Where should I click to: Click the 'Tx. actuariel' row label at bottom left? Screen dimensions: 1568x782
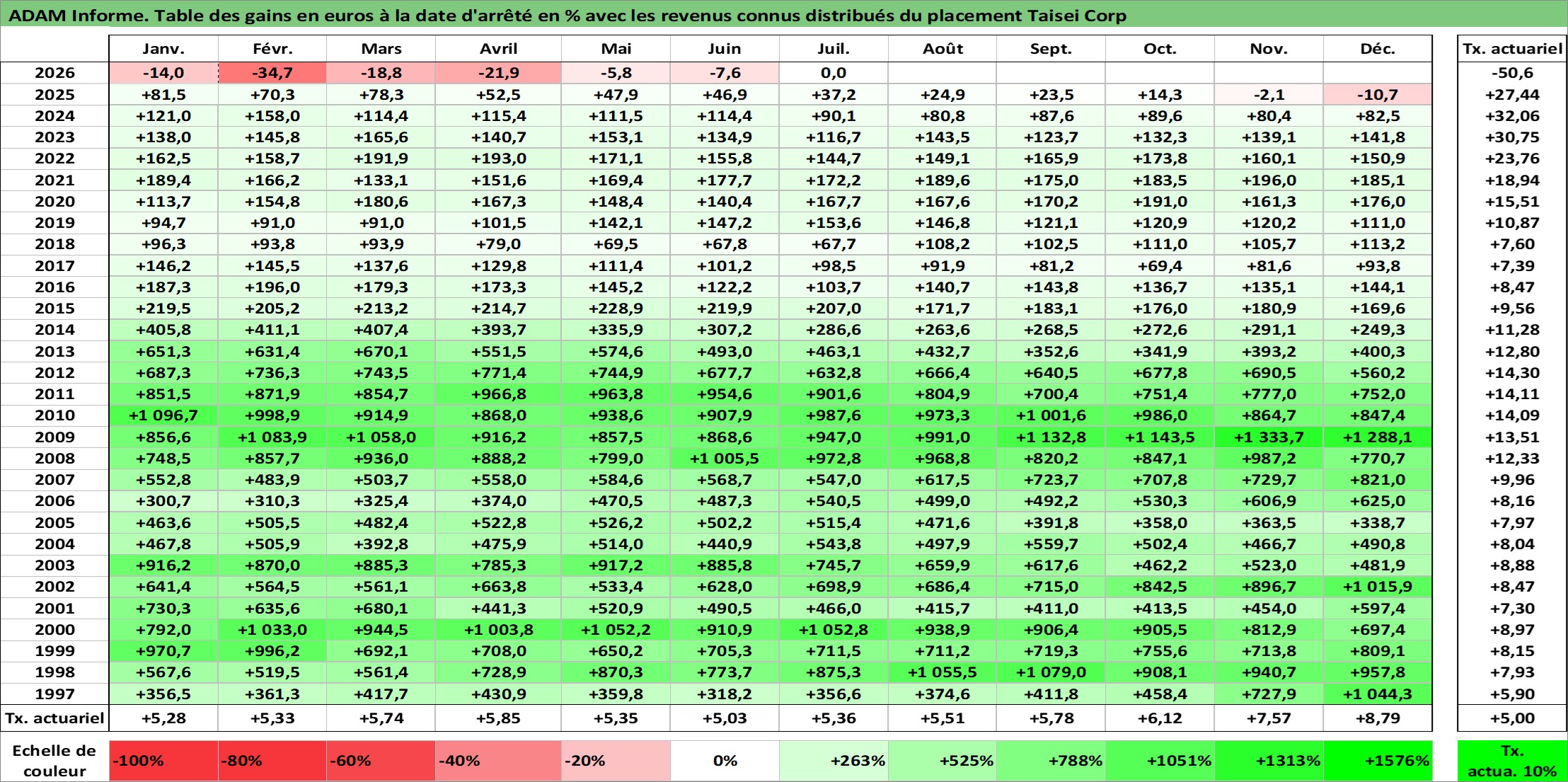(x=54, y=718)
